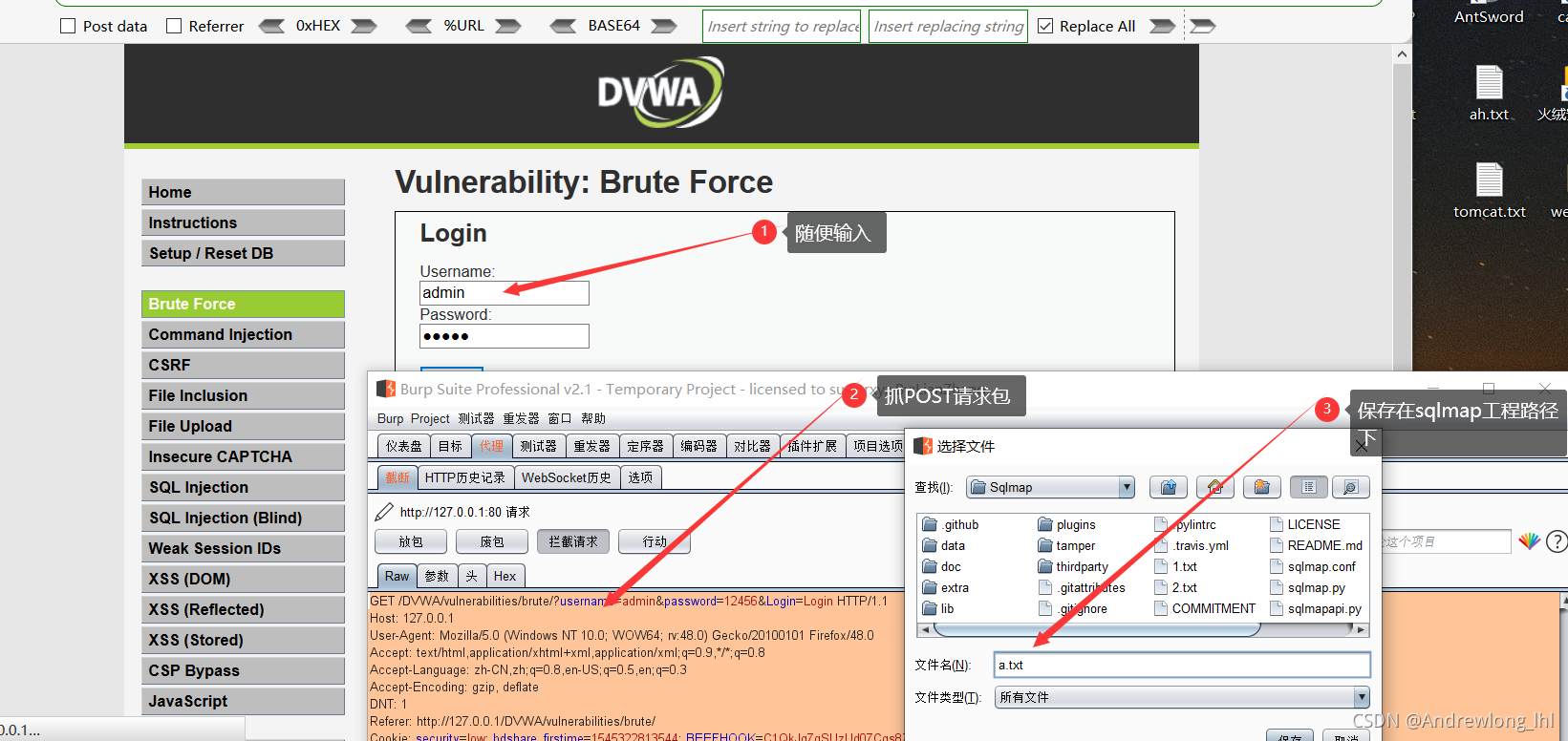
Task: Open ah.txt desktop file
Action: [1489, 93]
